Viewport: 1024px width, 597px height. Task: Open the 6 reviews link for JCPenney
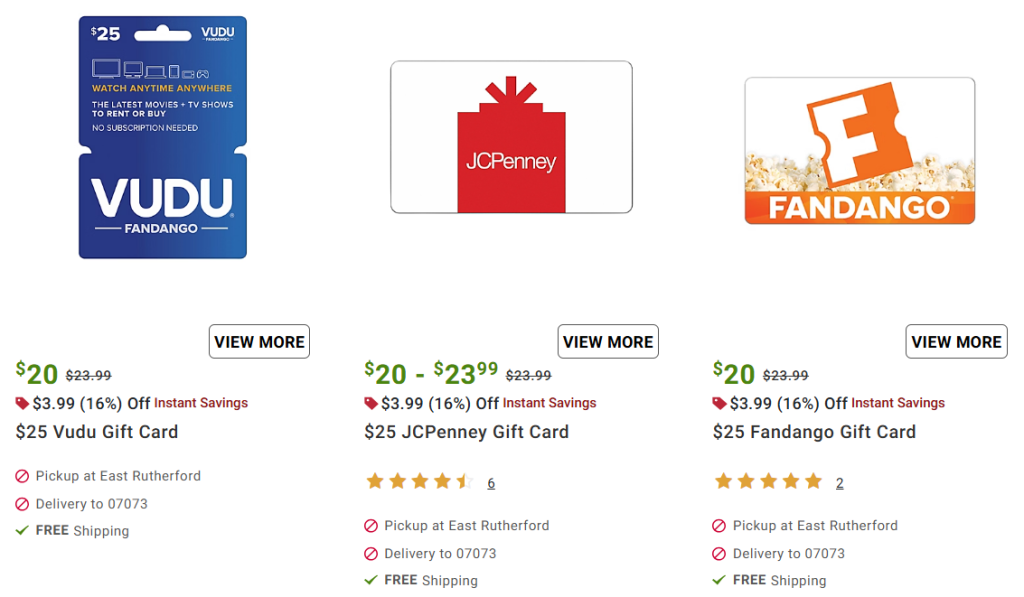point(491,483)
